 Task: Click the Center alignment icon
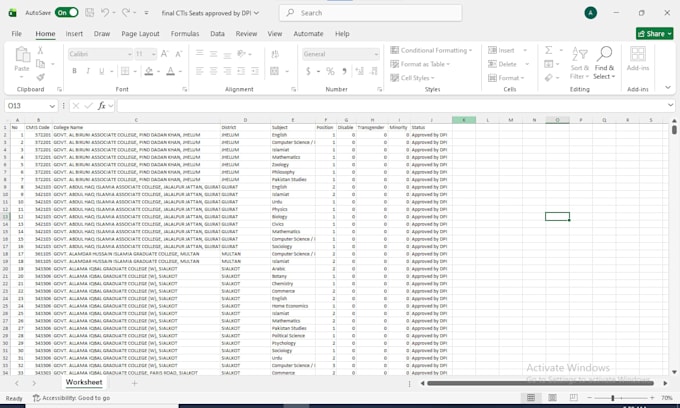pos(213,71)
